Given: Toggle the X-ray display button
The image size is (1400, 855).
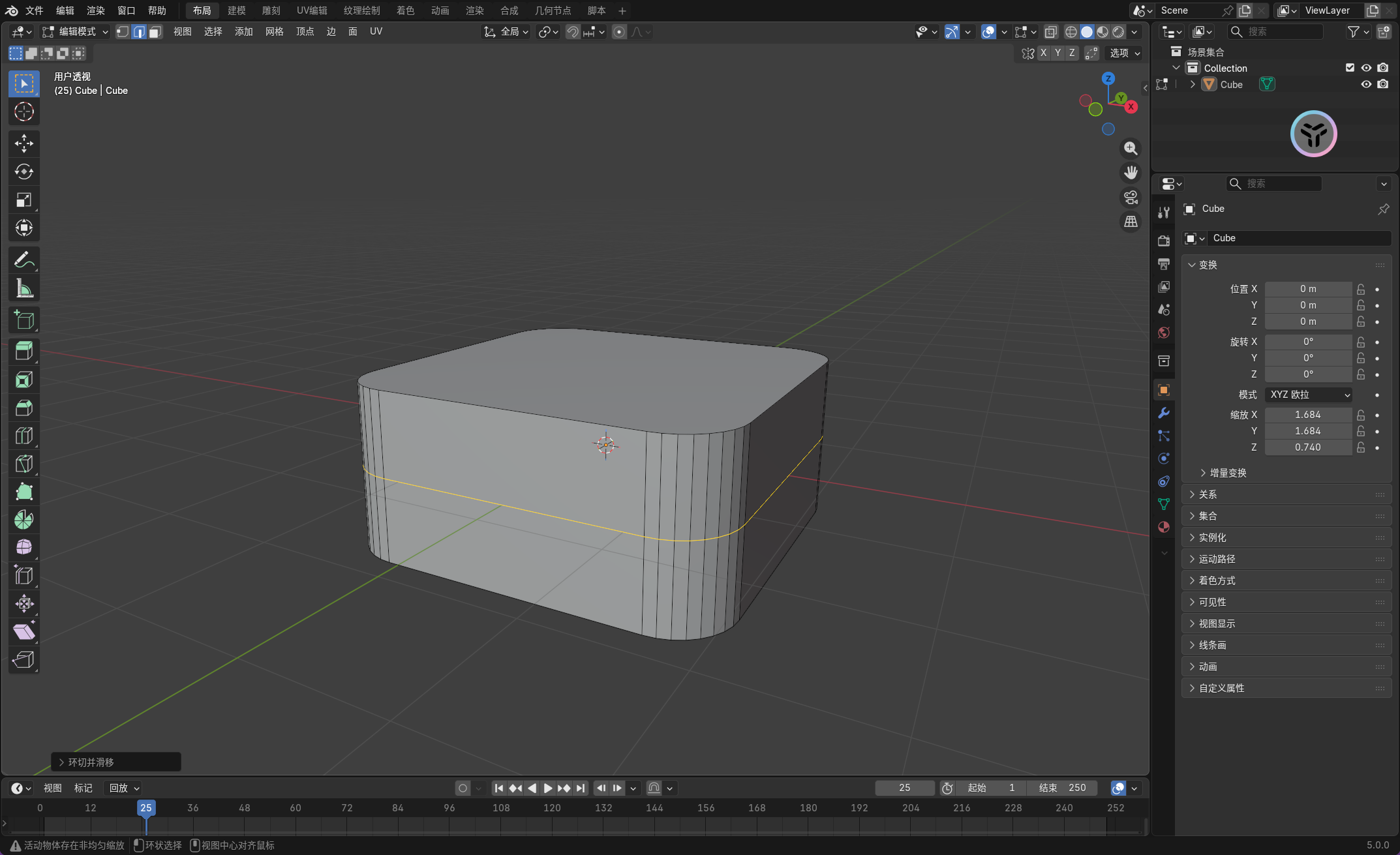Looking at the screenshot, I should click(1050, 32).
